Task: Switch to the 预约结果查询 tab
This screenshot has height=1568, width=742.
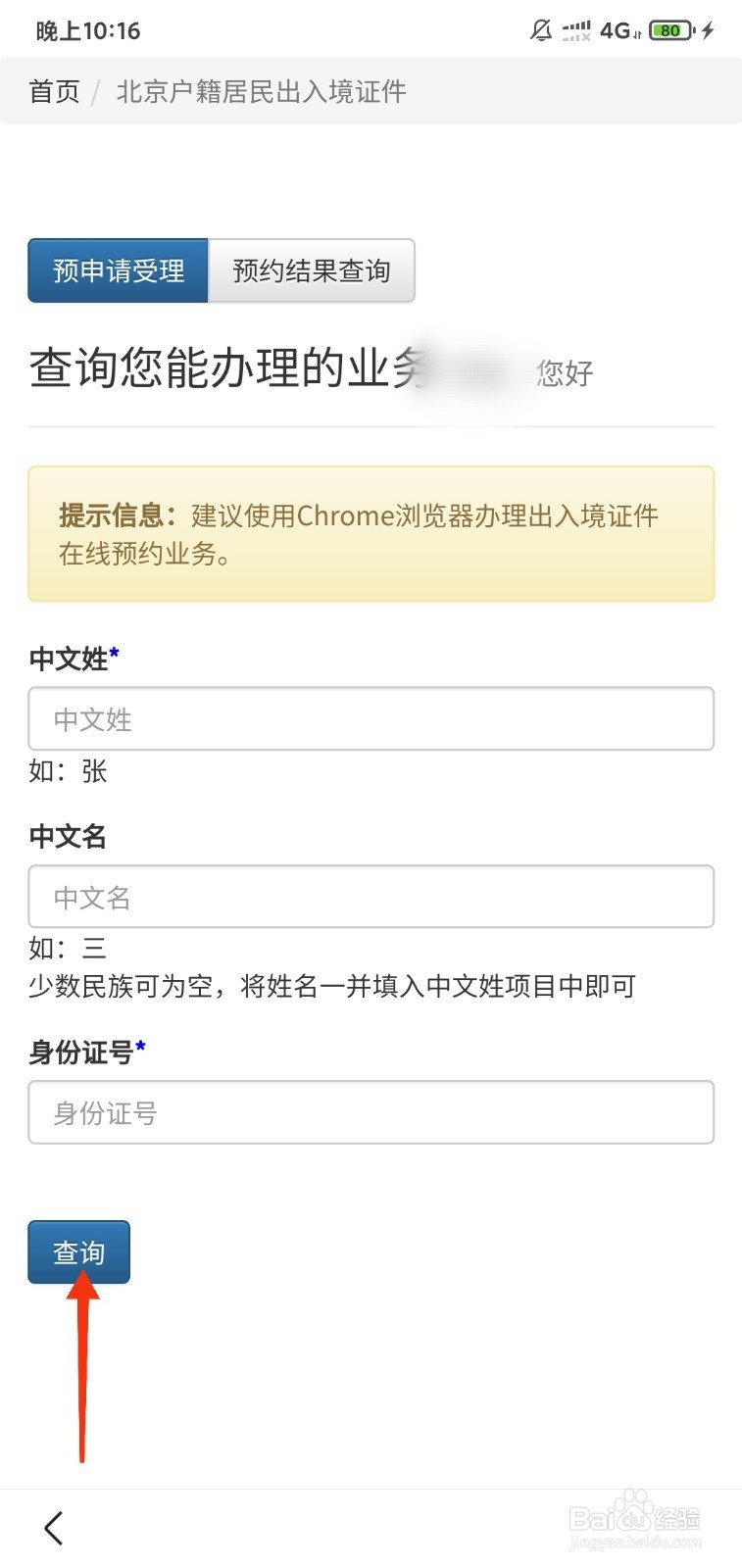Action: coord(312,270)
